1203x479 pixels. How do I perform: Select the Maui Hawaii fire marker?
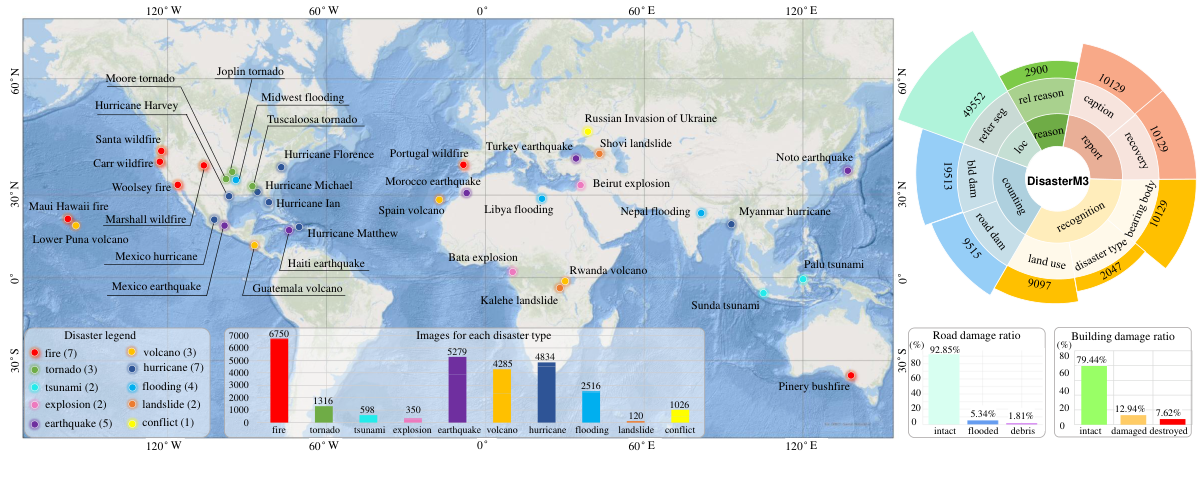(x=68, y=219)
